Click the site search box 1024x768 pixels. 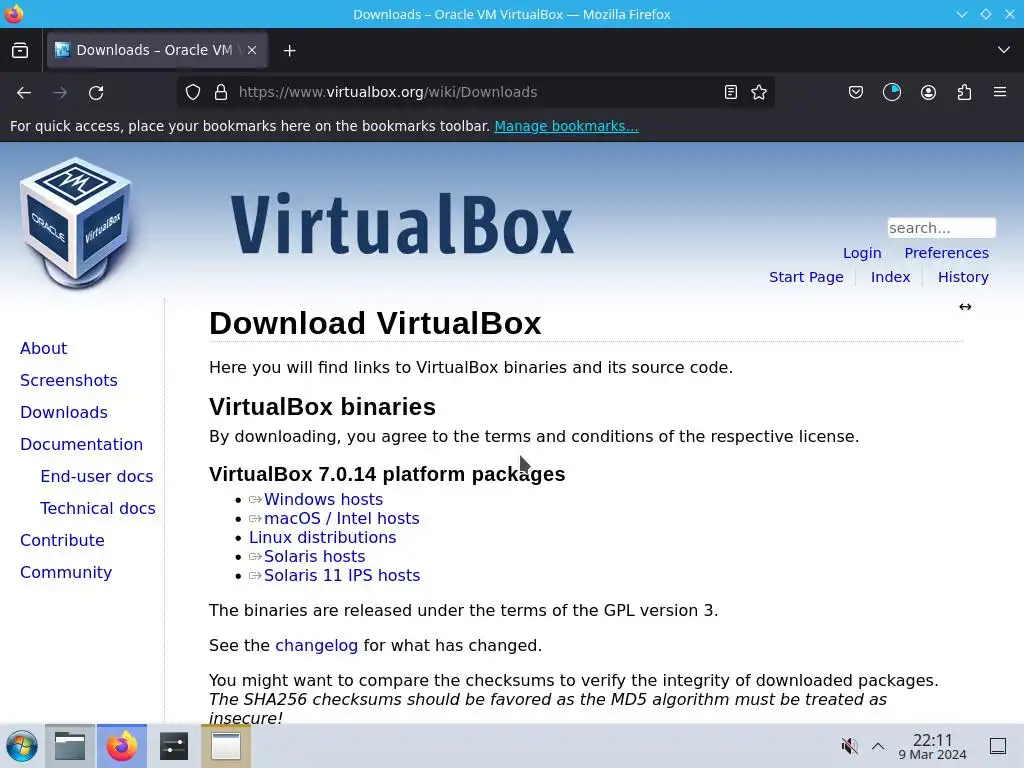pyautogui.click(x=941, y=228)
